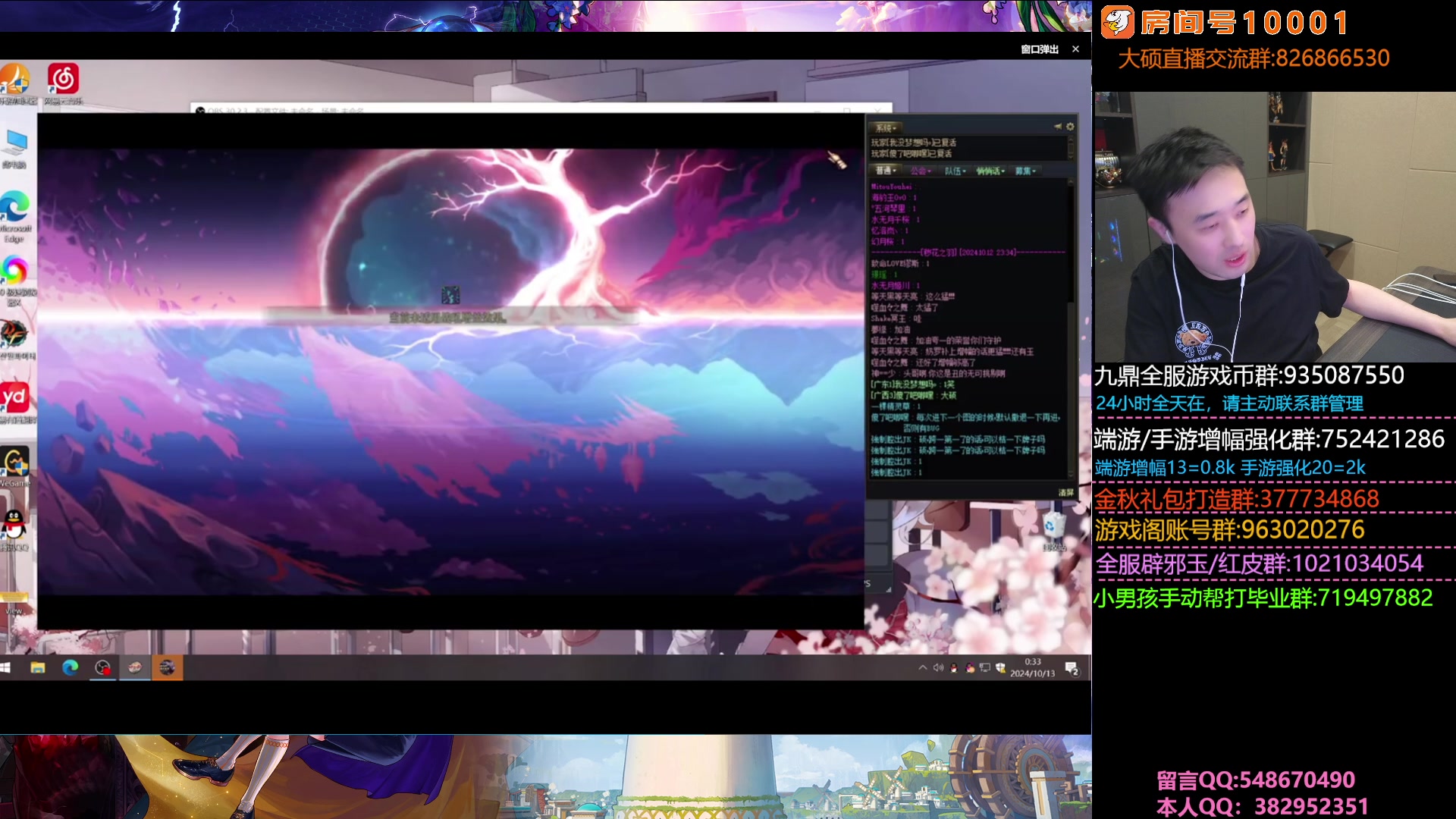Close the stream preview window with X
The image size is (1456, 819).
coord(1075,49)
